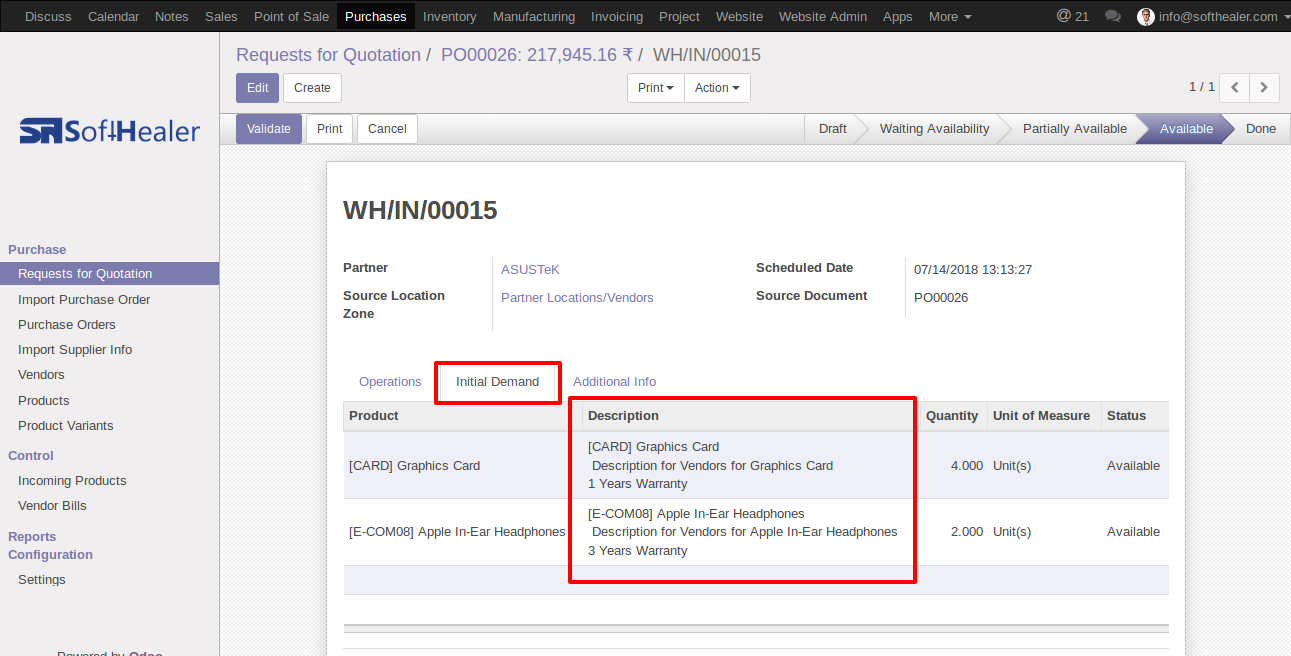Open Settings in sidebar
The image size is (1291, 656).
tap(42, 580)
